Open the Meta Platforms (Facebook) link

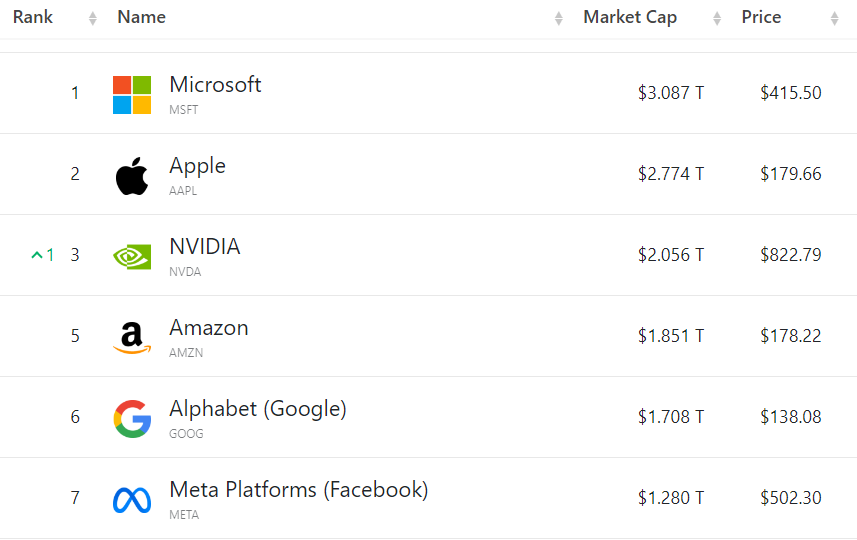(x=298, y=490)
